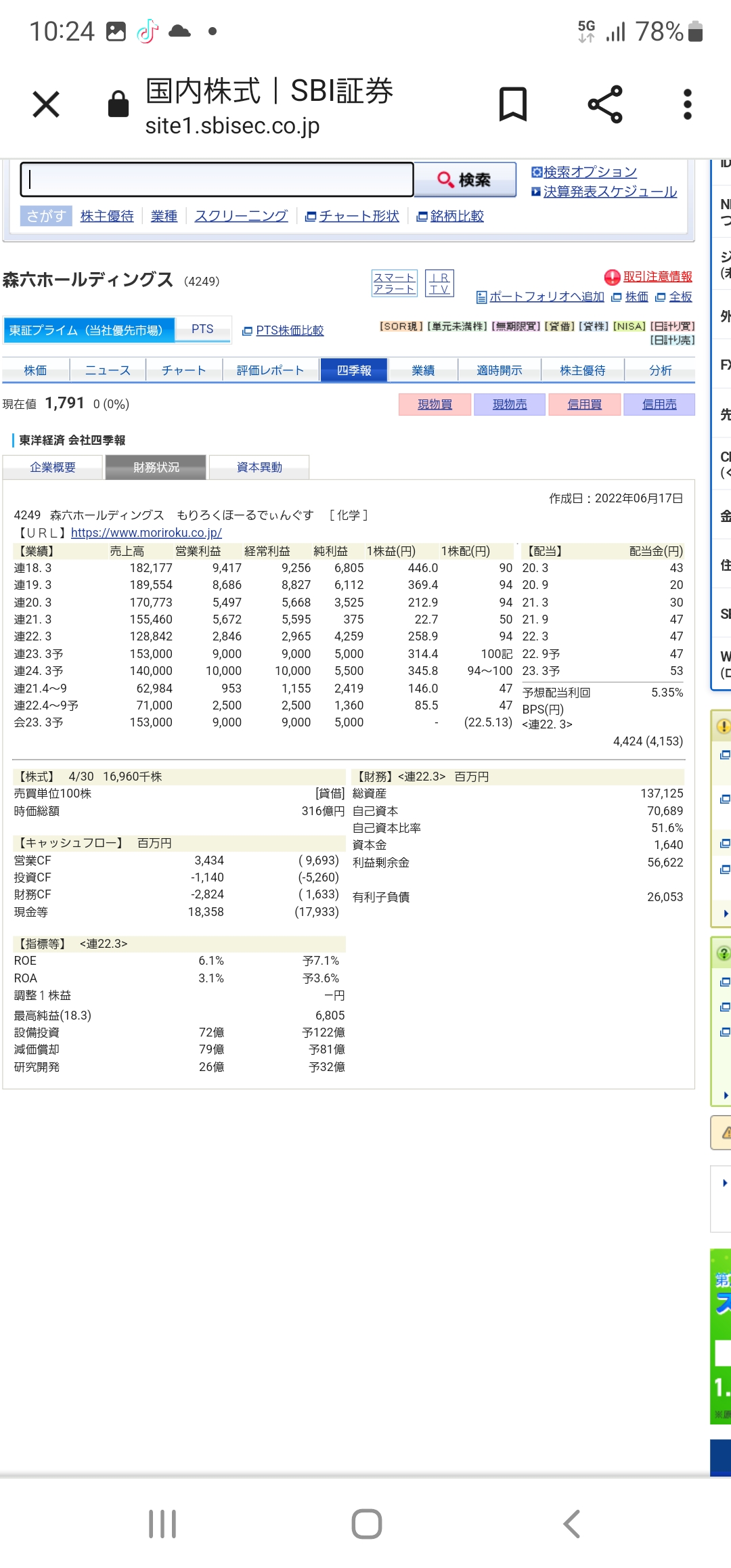Select 総資産 value 137,125
Image resolution: width=731 pixels, height=1568 pixels.
[662, 793]
